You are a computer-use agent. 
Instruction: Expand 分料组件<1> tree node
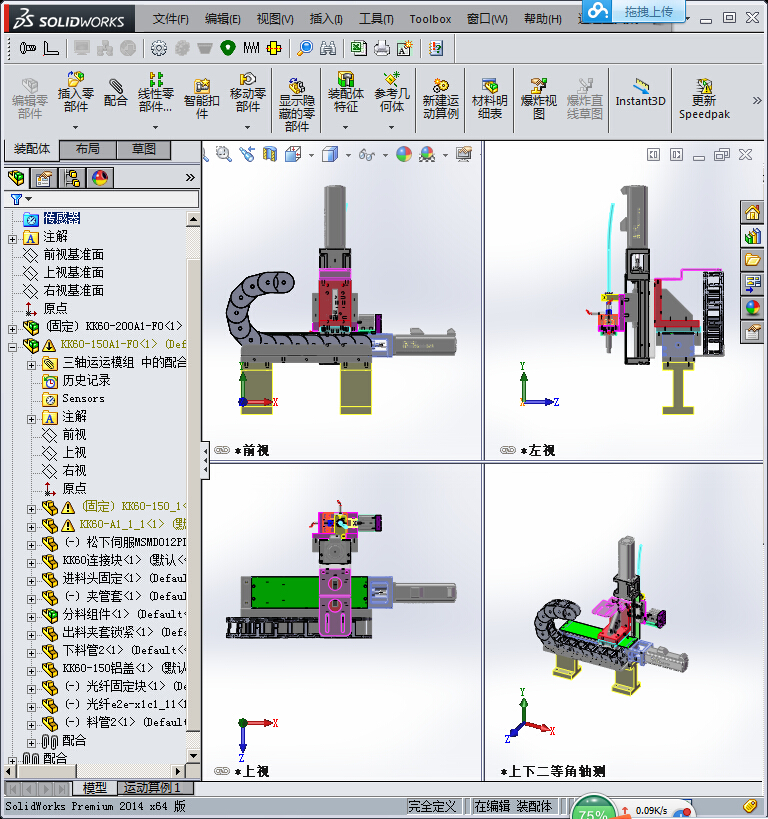(x=31, y=617)
